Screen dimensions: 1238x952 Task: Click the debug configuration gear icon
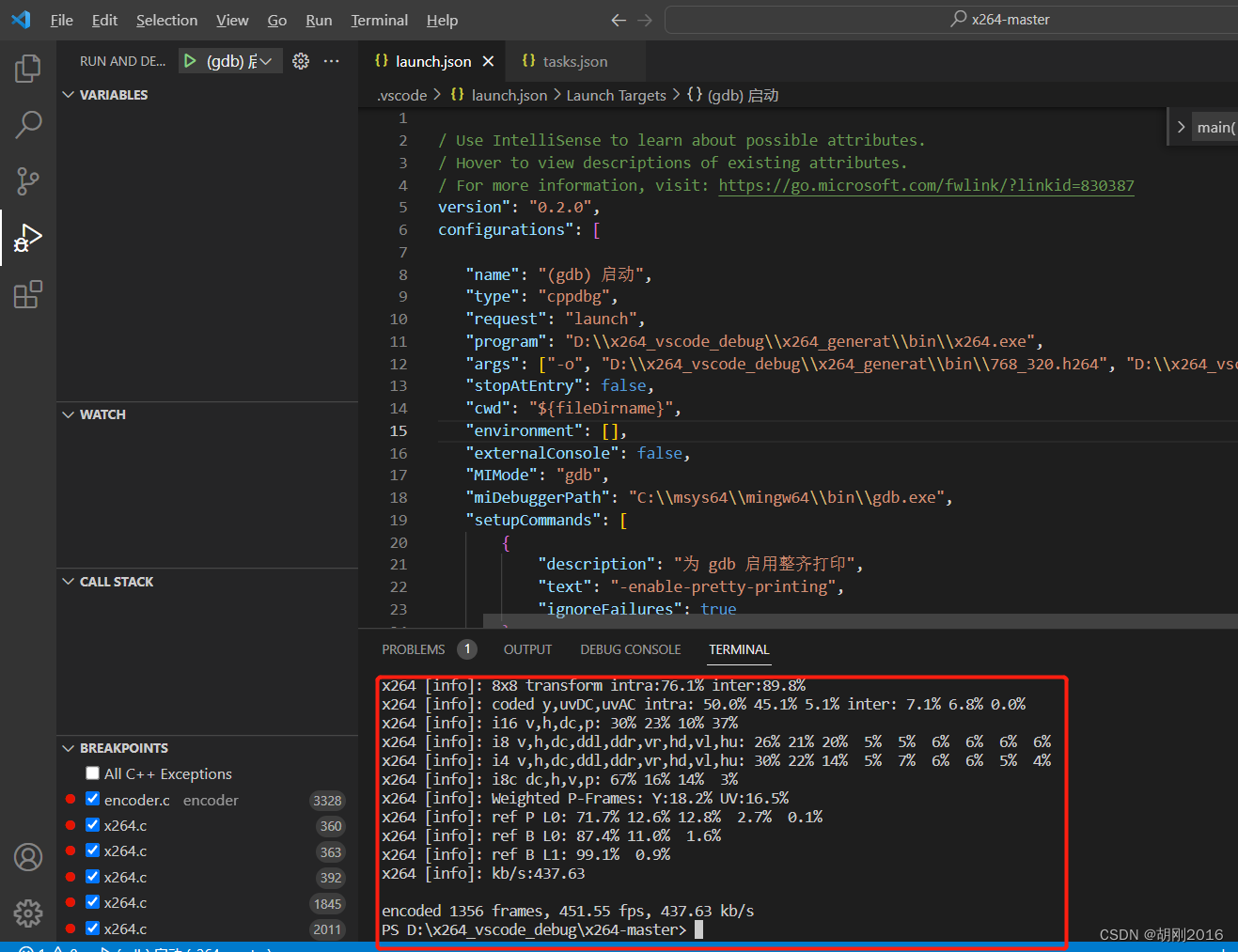tap(299, 59)
